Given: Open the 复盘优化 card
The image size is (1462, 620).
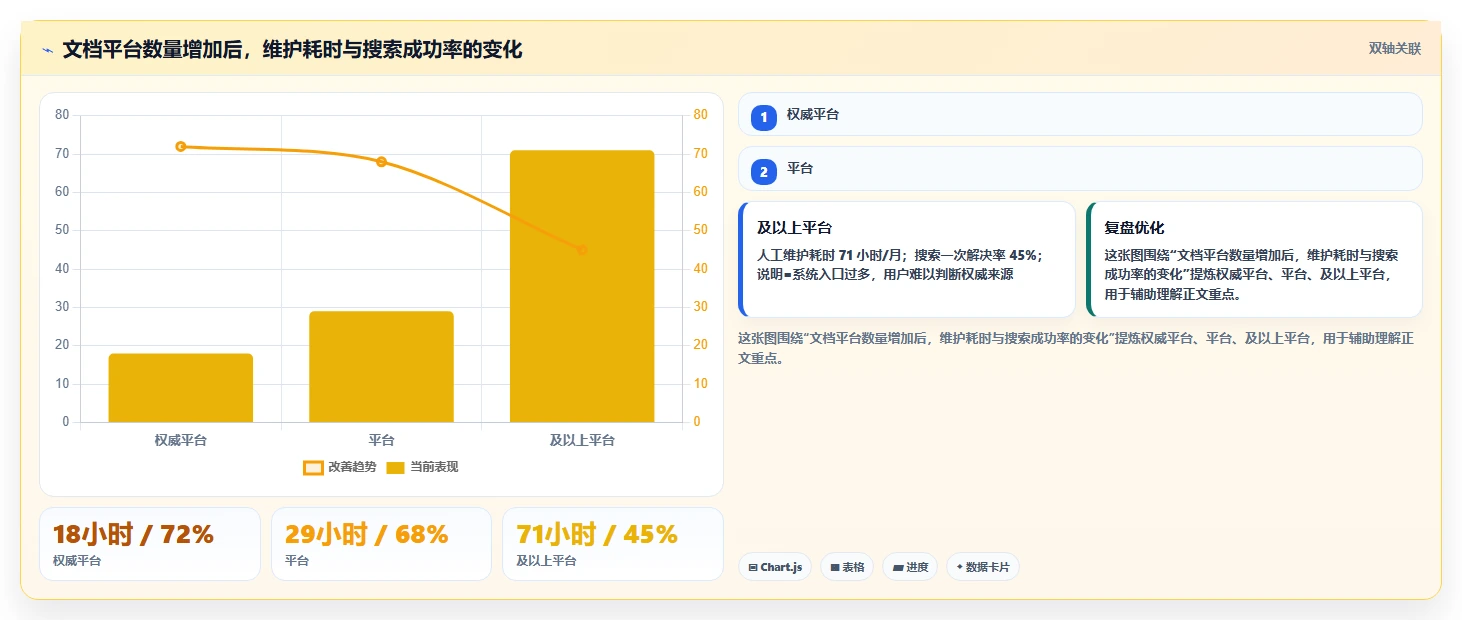Looking at the screenshot, I should (1254, 259).
